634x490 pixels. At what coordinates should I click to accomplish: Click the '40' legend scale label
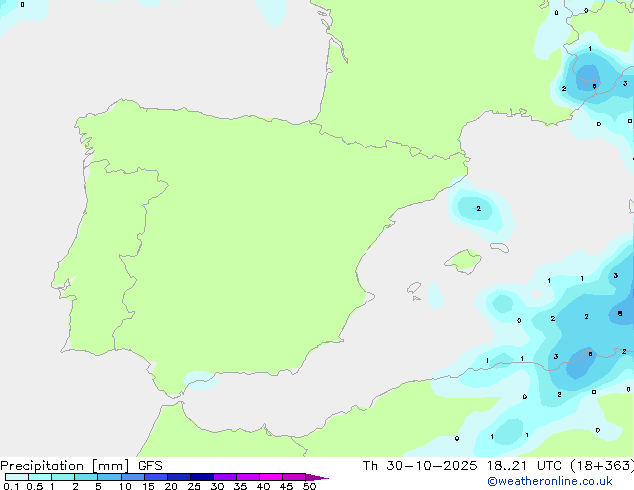(263, 486)
